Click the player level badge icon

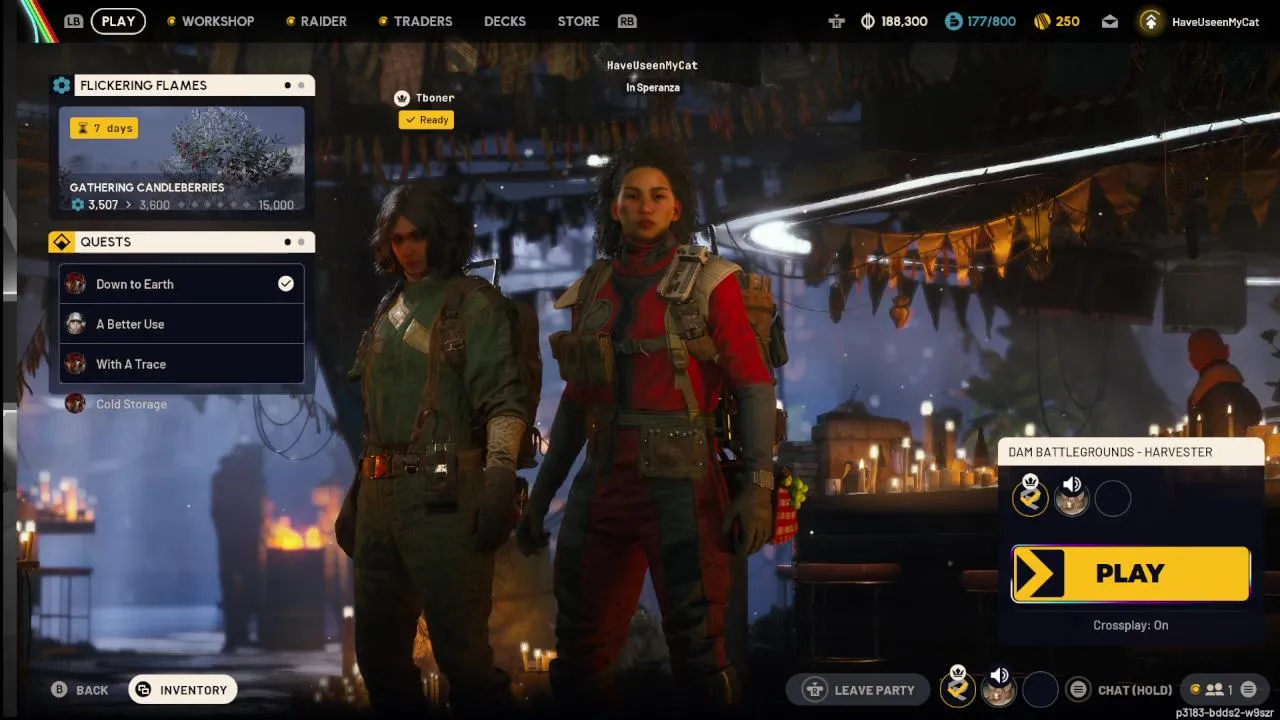pyautogui.click(x=1151, y=21)
